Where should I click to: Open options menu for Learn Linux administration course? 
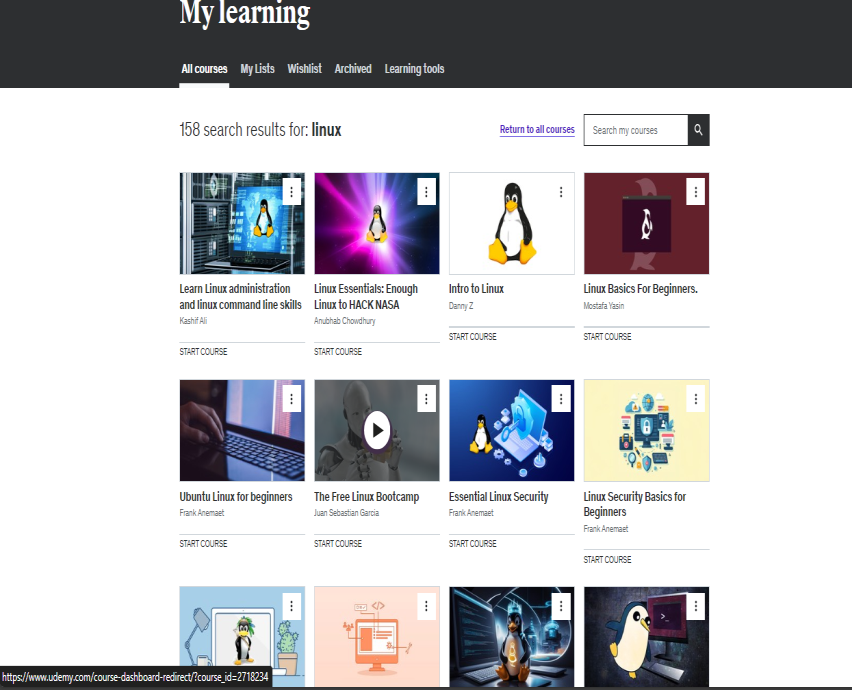291,192
